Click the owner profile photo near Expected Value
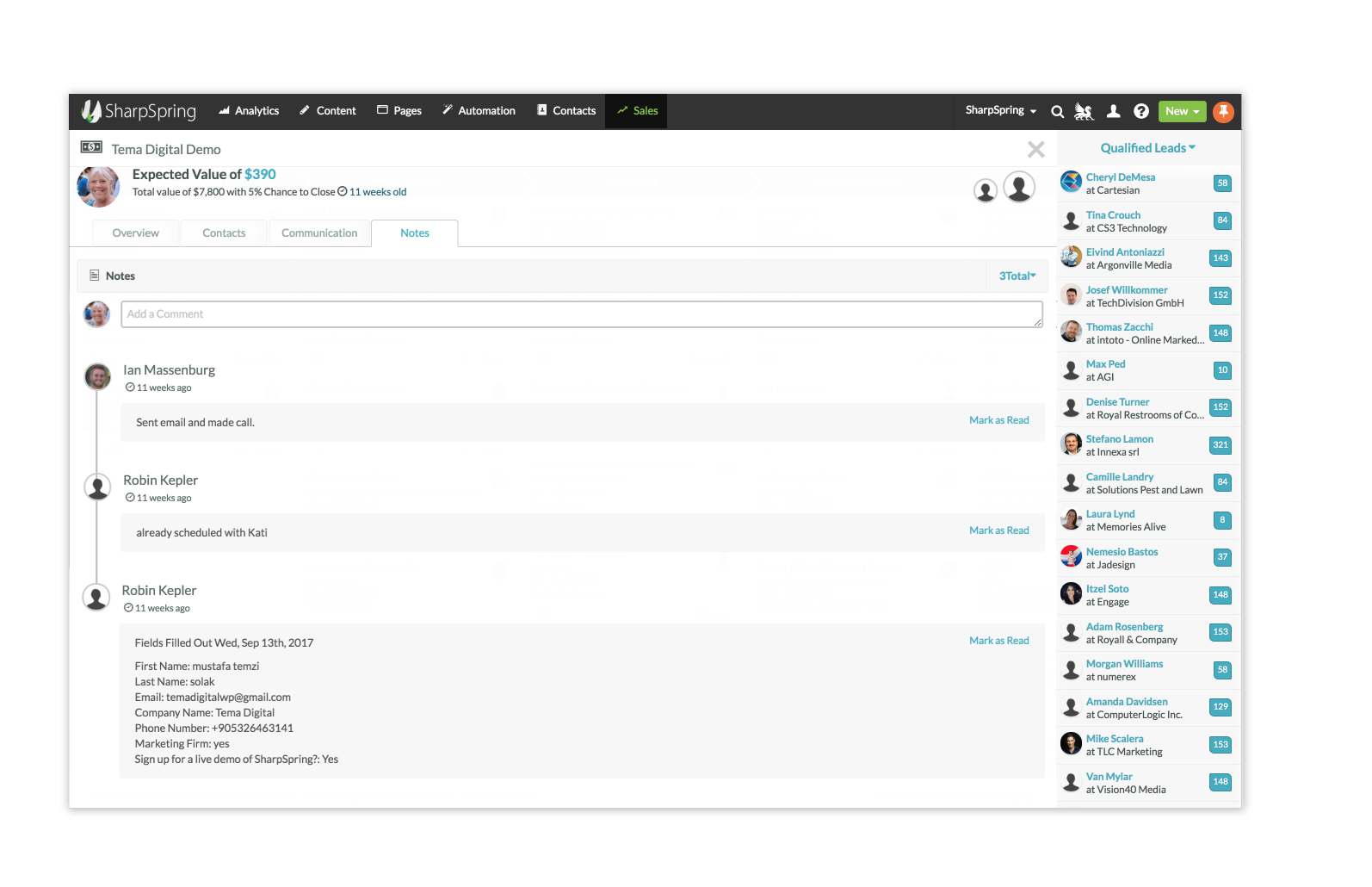The width and height of the screenshot is (1372, 887). click(x=98, y=187)
